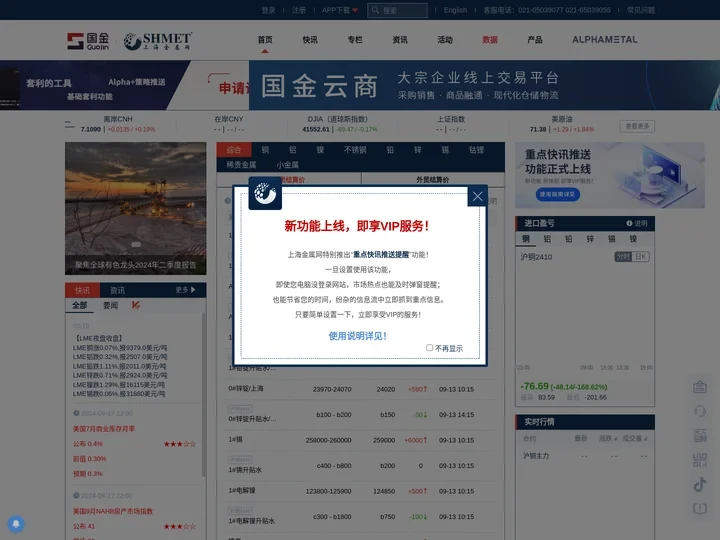Click star rating beside 公布 41
Image resolution: width=720 pixels, height=540 pixels.
pos(180,526)
